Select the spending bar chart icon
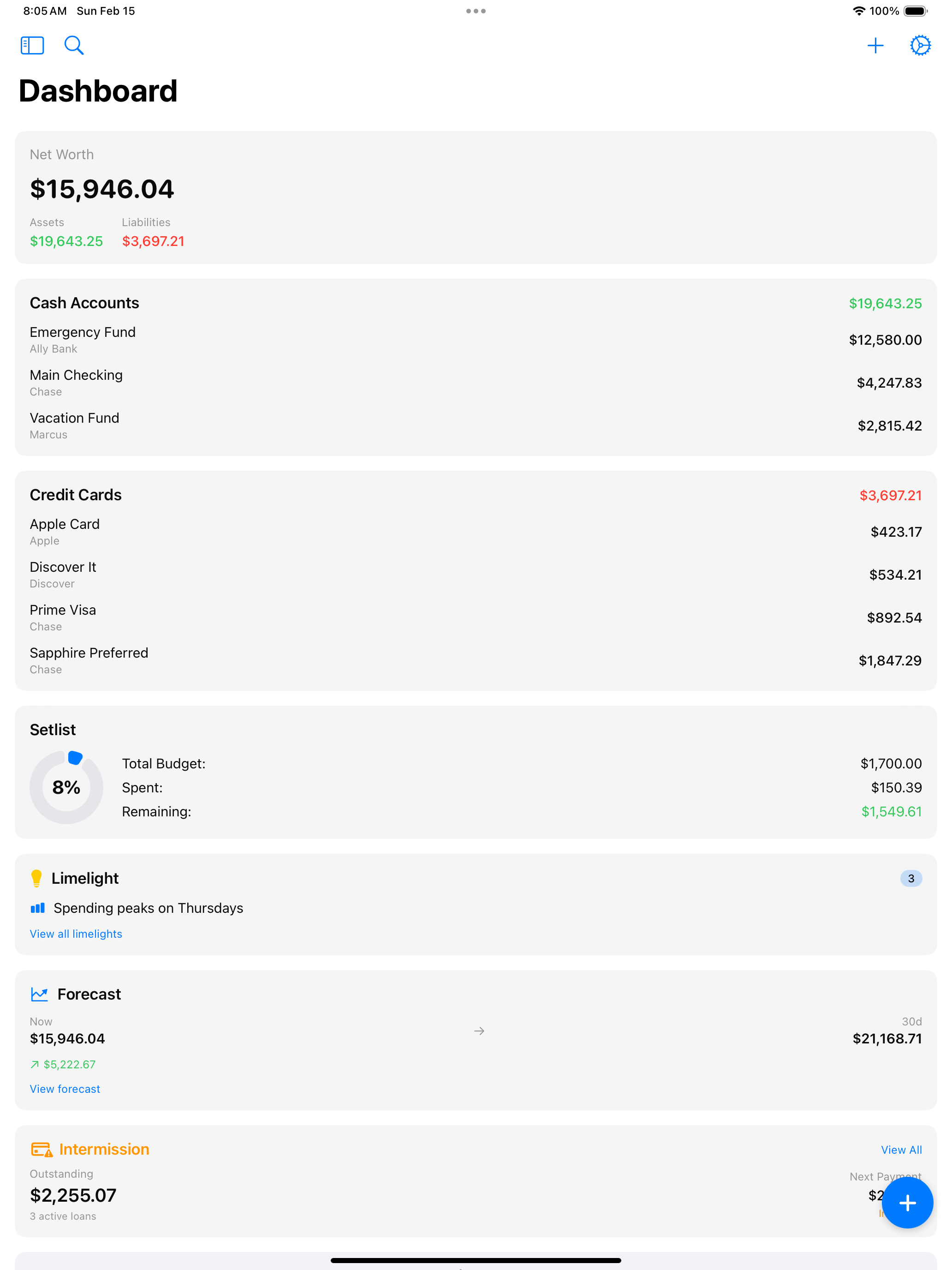This screenshot has height=1270, width=952. click(x=37, y=908)
